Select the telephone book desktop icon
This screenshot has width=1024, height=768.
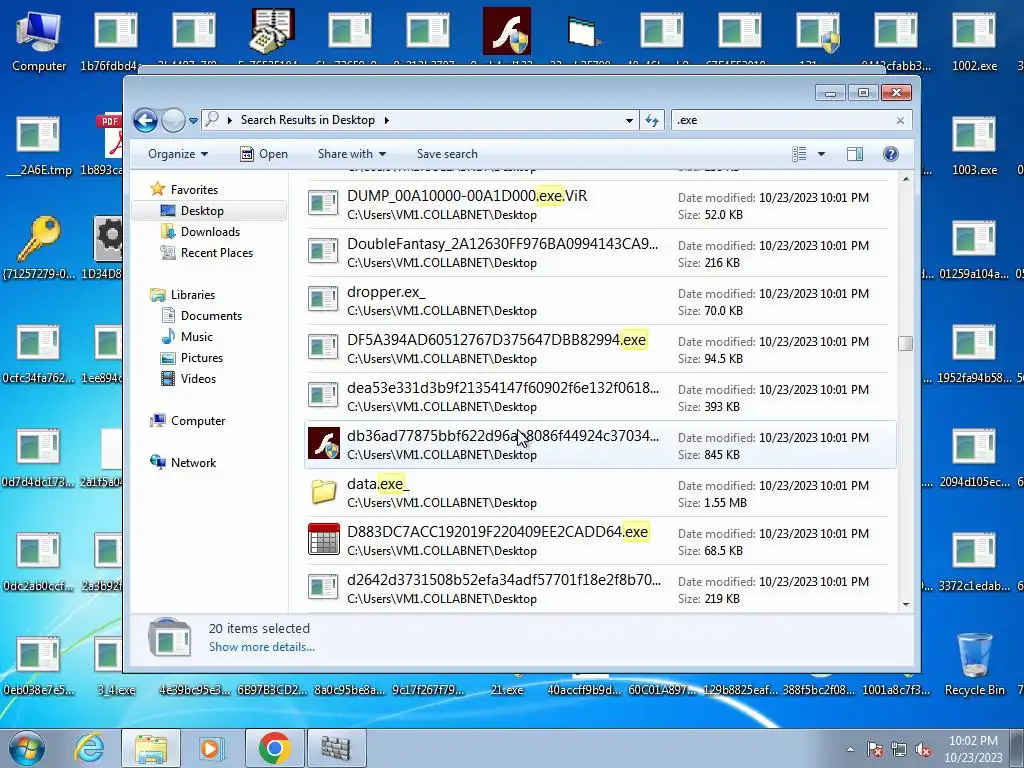(272, 31)
